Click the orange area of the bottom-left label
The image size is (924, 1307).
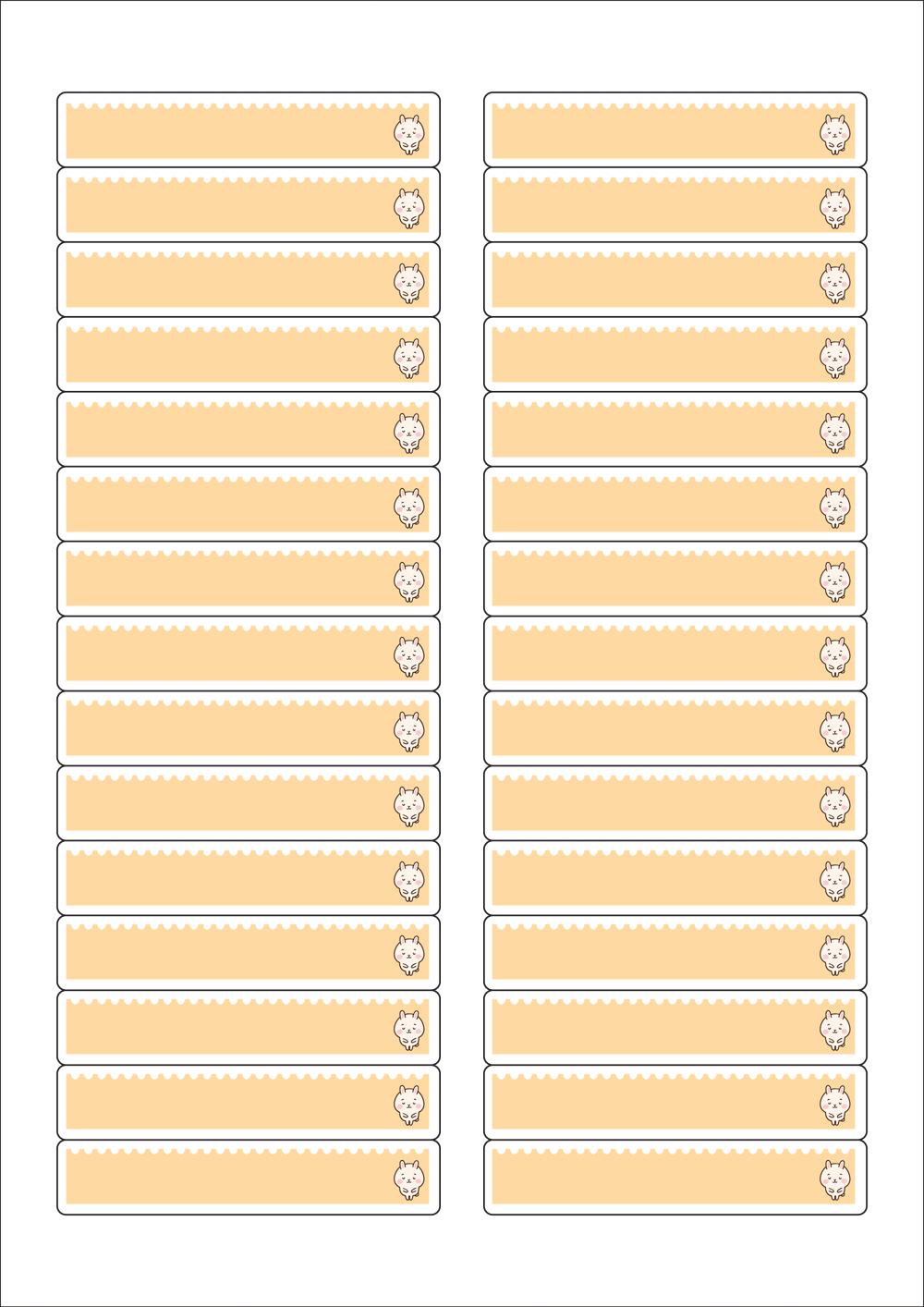pyautogui.click(x=222, y=1181)
